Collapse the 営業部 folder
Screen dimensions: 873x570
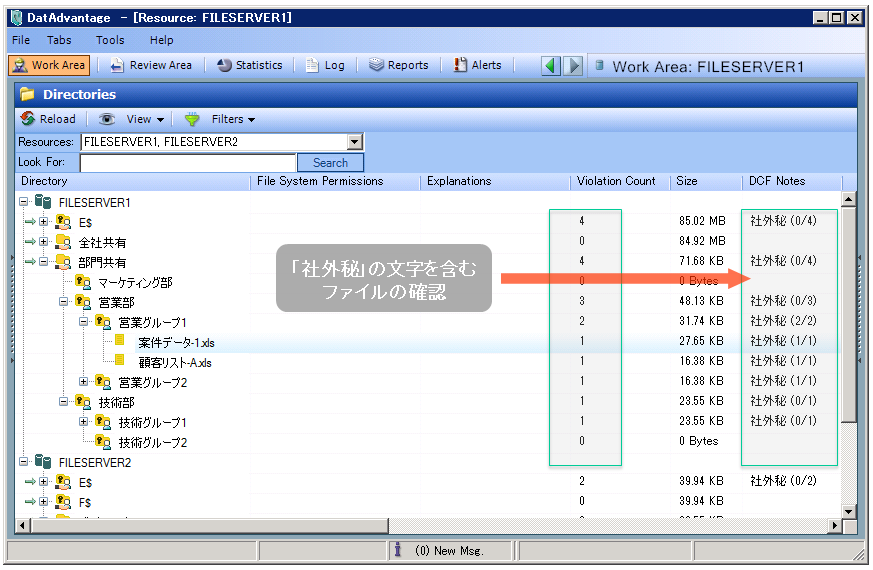pos(63,302)
